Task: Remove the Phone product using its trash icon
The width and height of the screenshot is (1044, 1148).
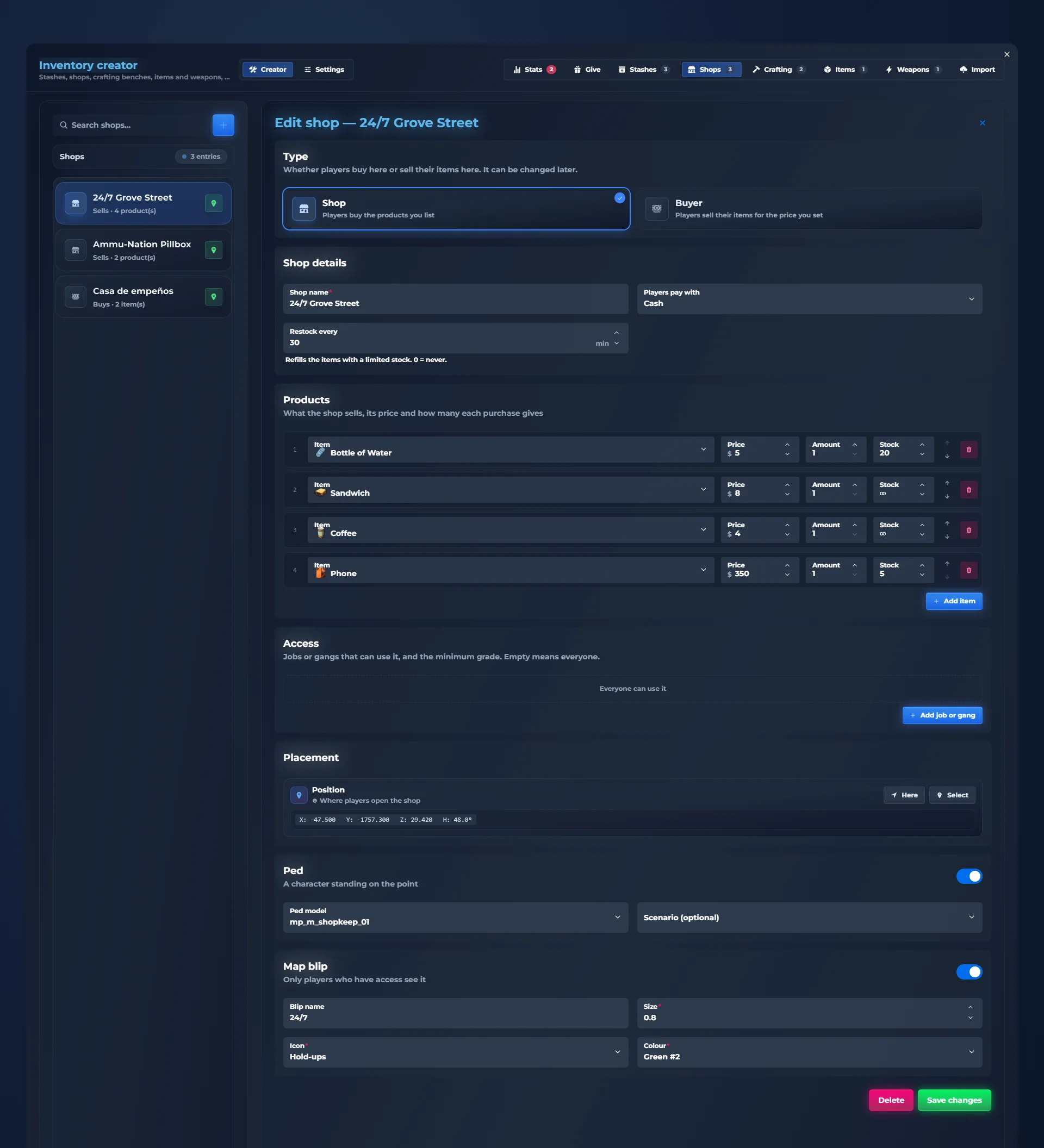Action: [x=968, y=570]
